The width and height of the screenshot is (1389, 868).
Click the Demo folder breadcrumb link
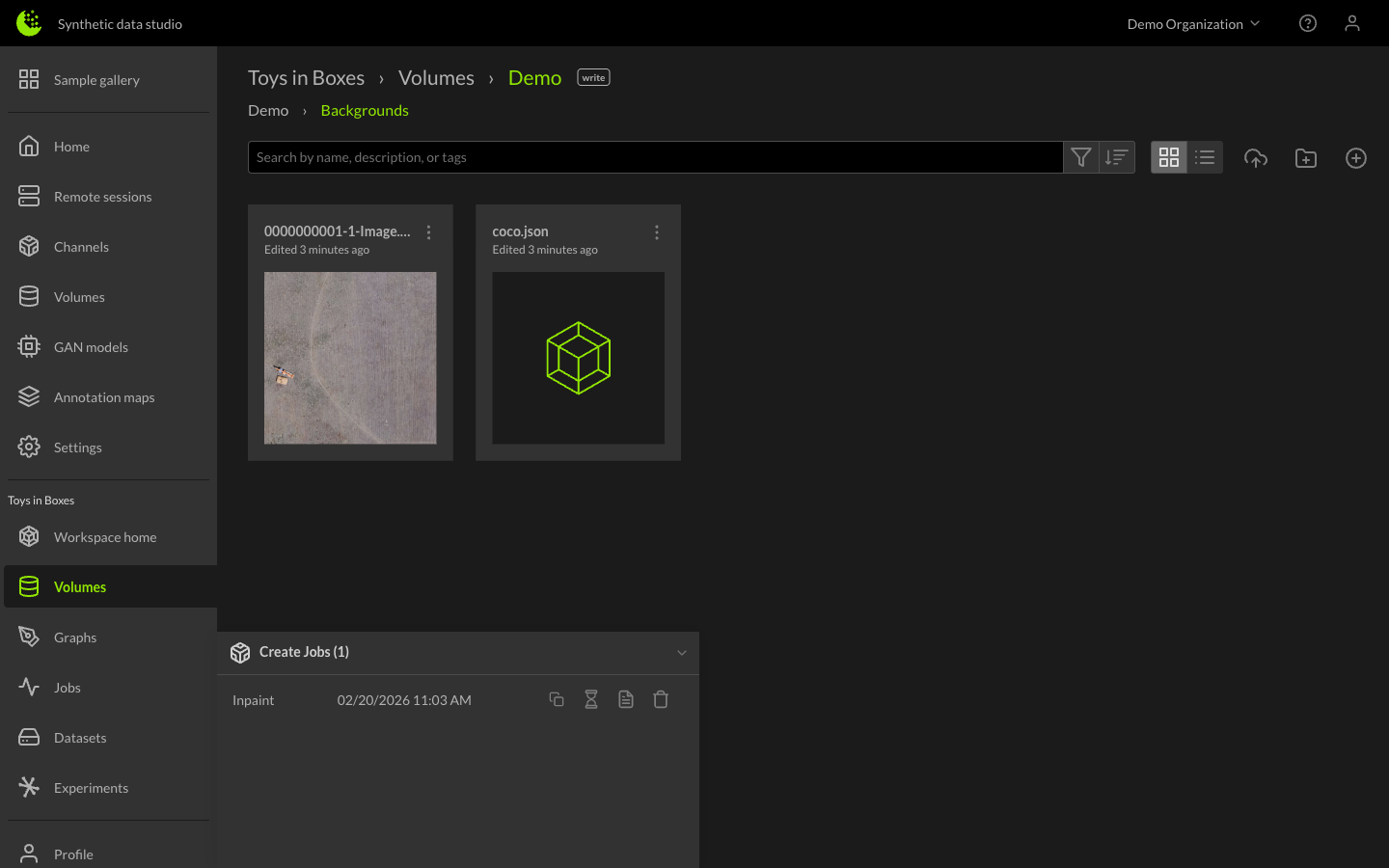click(268, 111)
